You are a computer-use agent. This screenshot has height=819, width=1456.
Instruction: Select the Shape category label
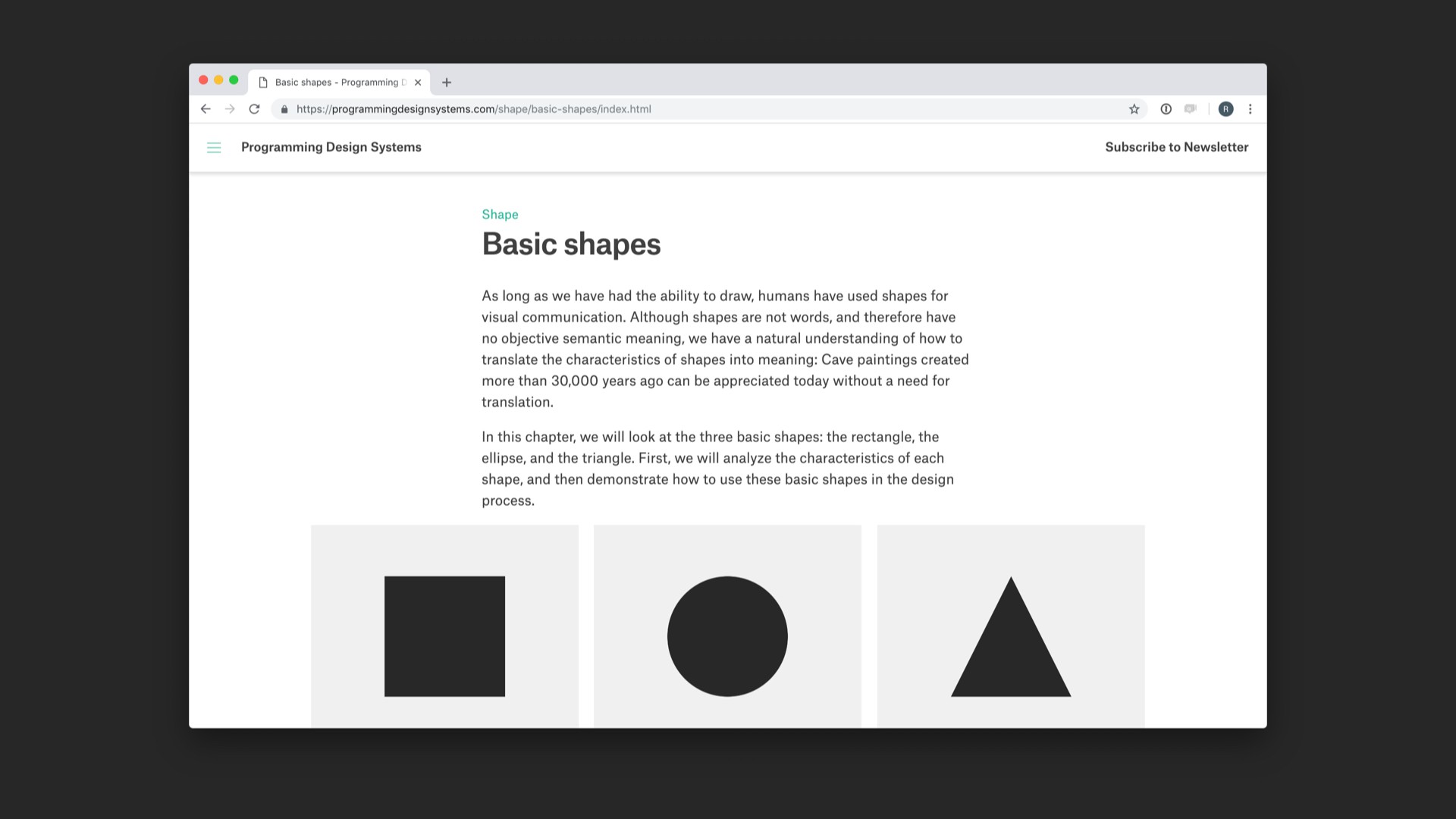pyautogui.click(x=500, y=214)
